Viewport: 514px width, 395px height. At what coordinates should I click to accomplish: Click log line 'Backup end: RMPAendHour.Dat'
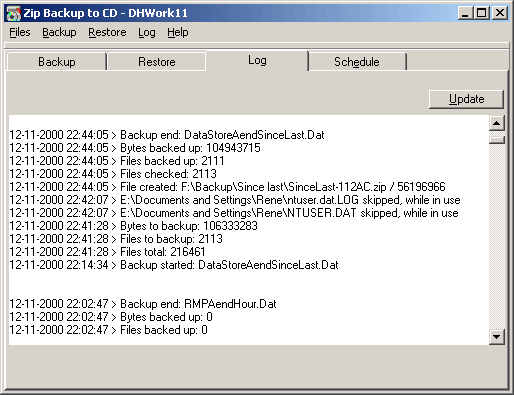[x=143, y=304]
